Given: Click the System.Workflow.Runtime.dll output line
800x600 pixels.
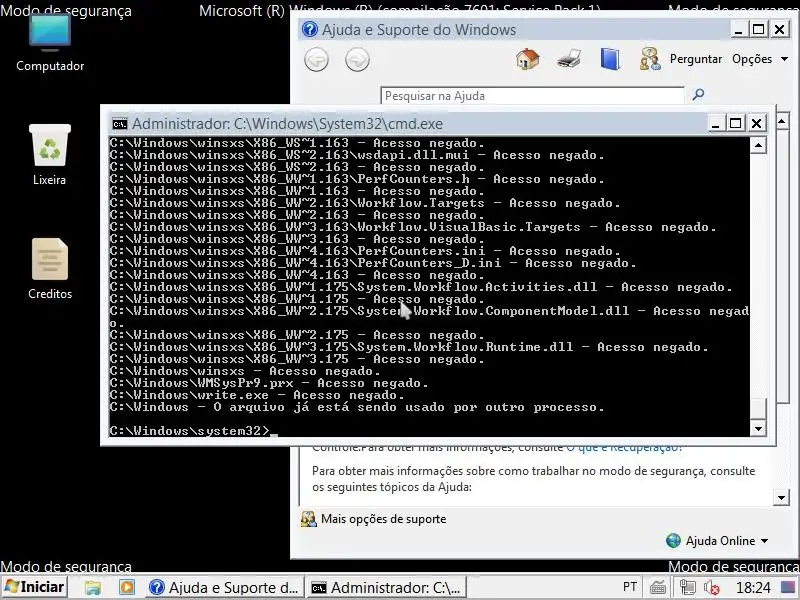Looking at the screenshot, I should click(409, 347).
